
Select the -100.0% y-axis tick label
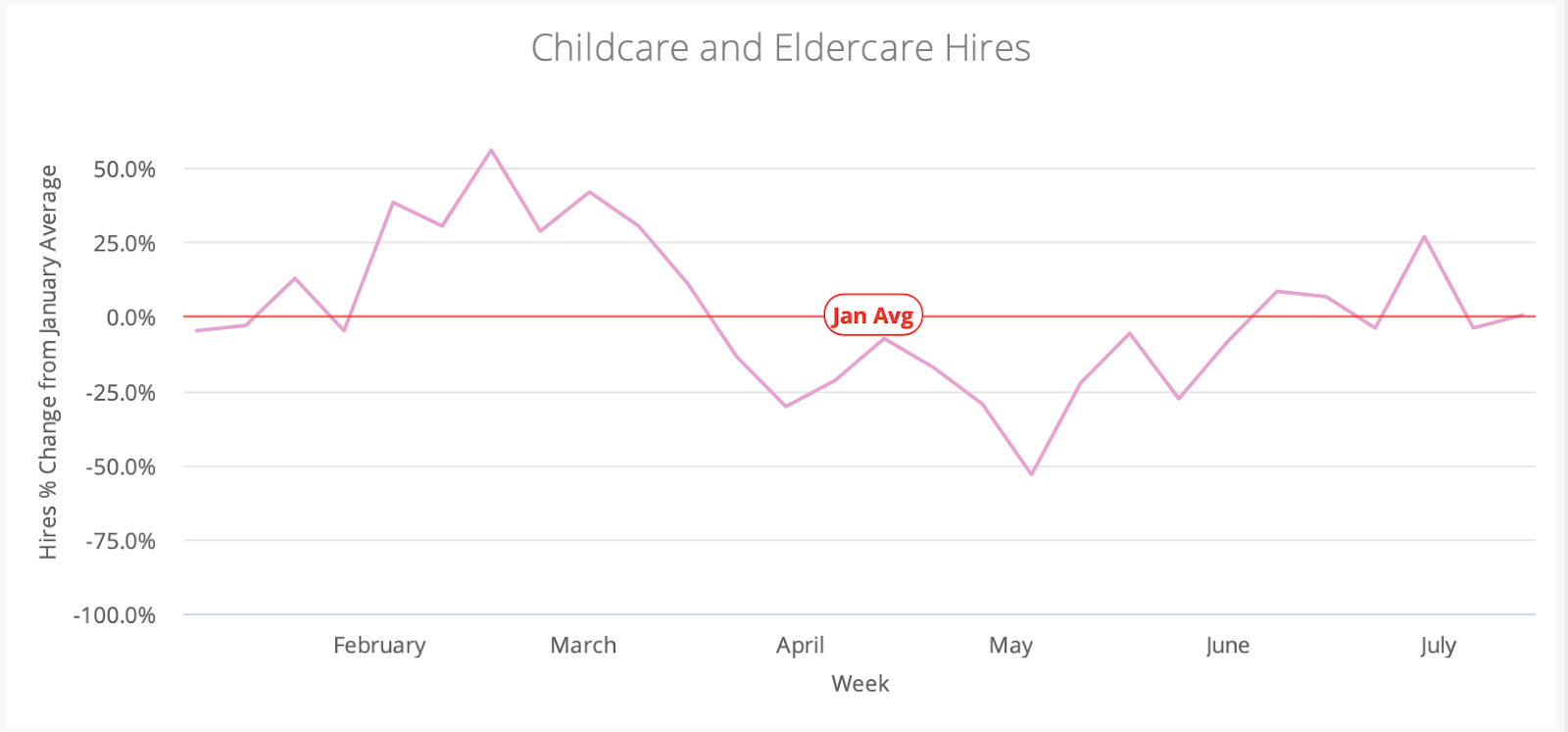pos(115,615)
